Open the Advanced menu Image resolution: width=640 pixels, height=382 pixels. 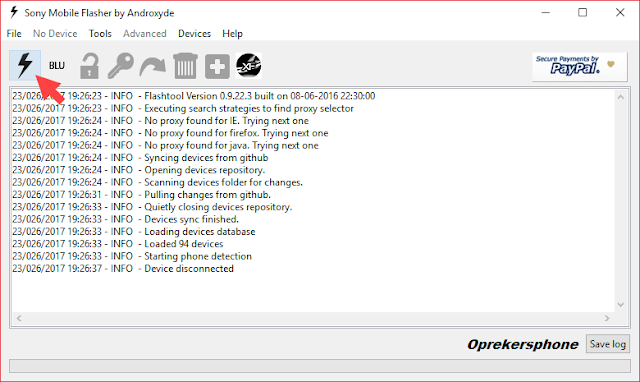[x=145, y=33]
